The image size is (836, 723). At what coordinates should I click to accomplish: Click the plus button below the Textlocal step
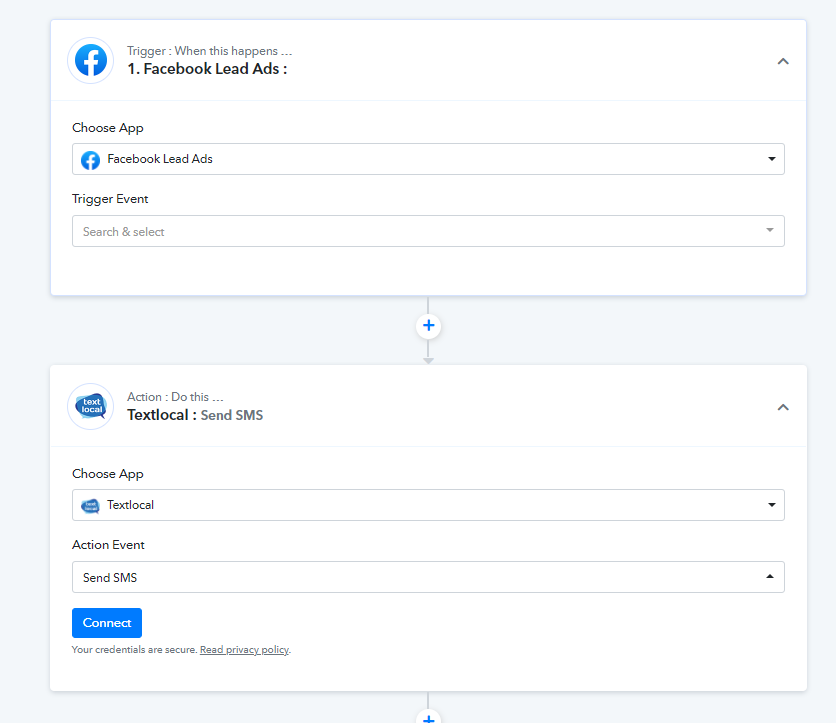428,717
